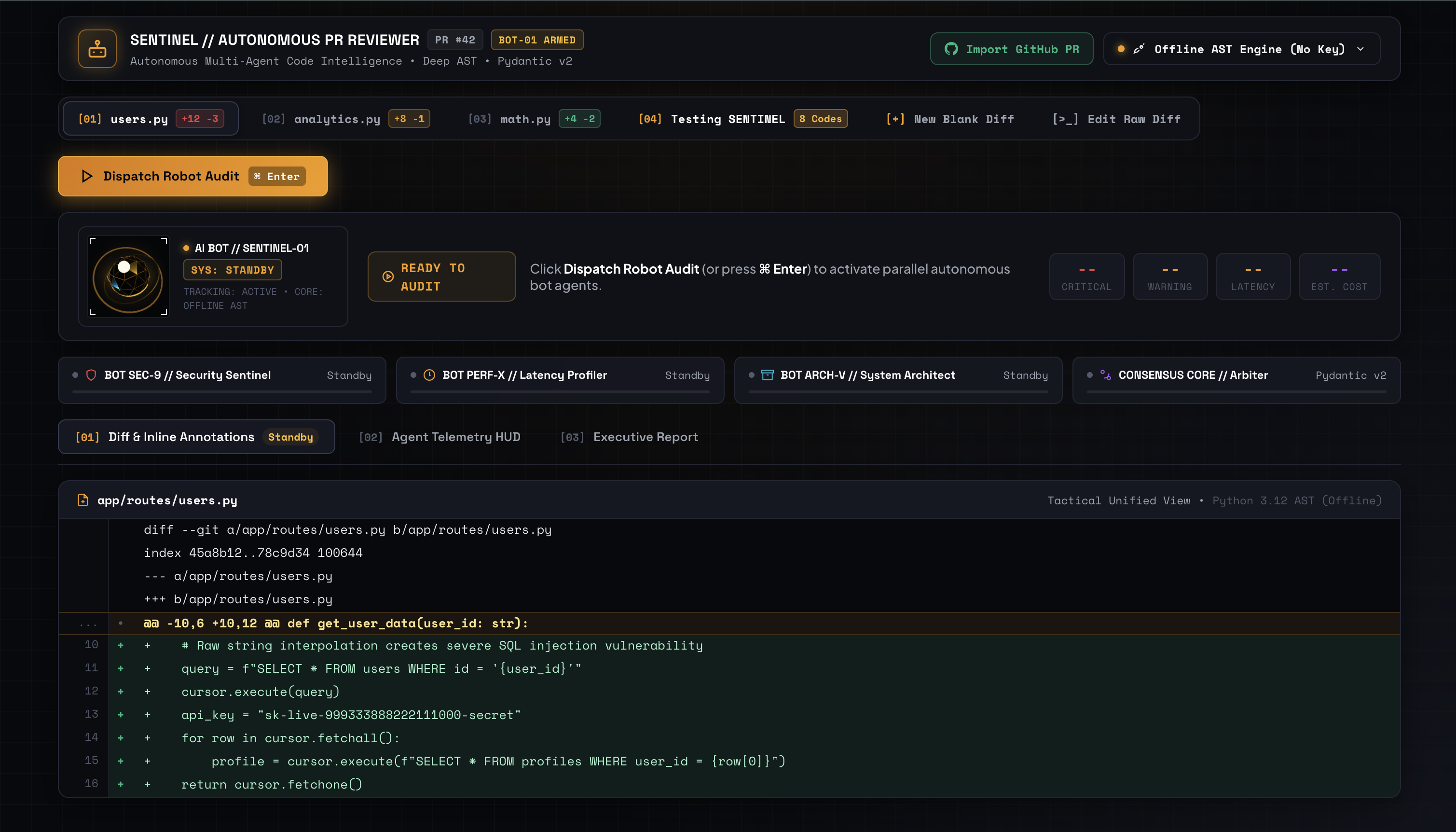Click the SENTINEL-01 bot avatar thumbnail
This screenshot has width=1456, height=832.
pyautogui.click(x=128, y=277)
